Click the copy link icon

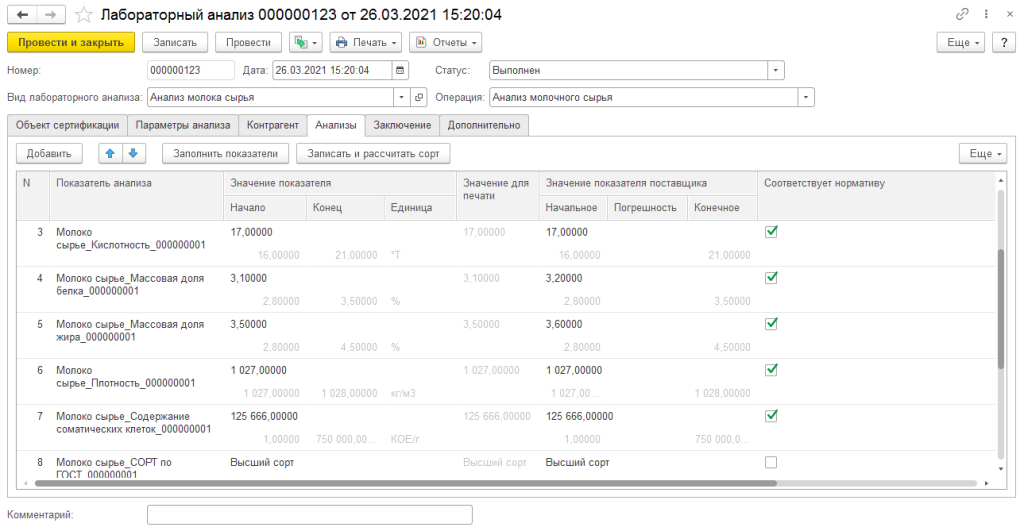[962, 15]
